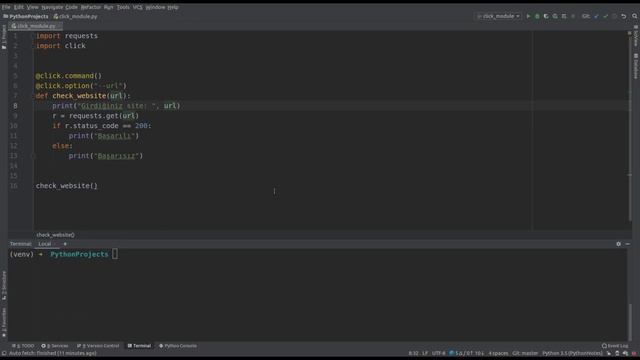Open the profiler run icon

555,16
